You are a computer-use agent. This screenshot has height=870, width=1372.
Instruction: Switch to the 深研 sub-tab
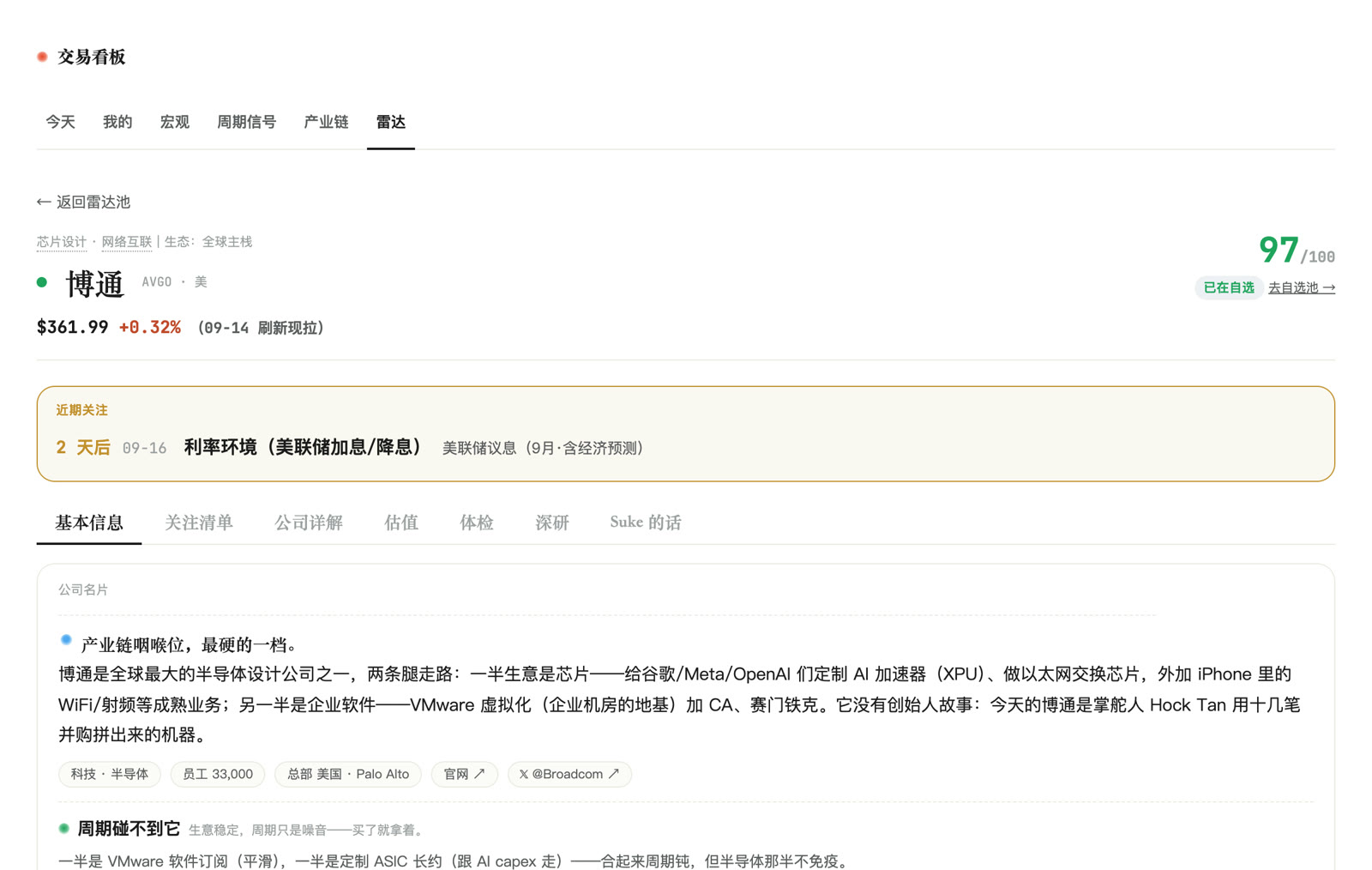point(552,523)
